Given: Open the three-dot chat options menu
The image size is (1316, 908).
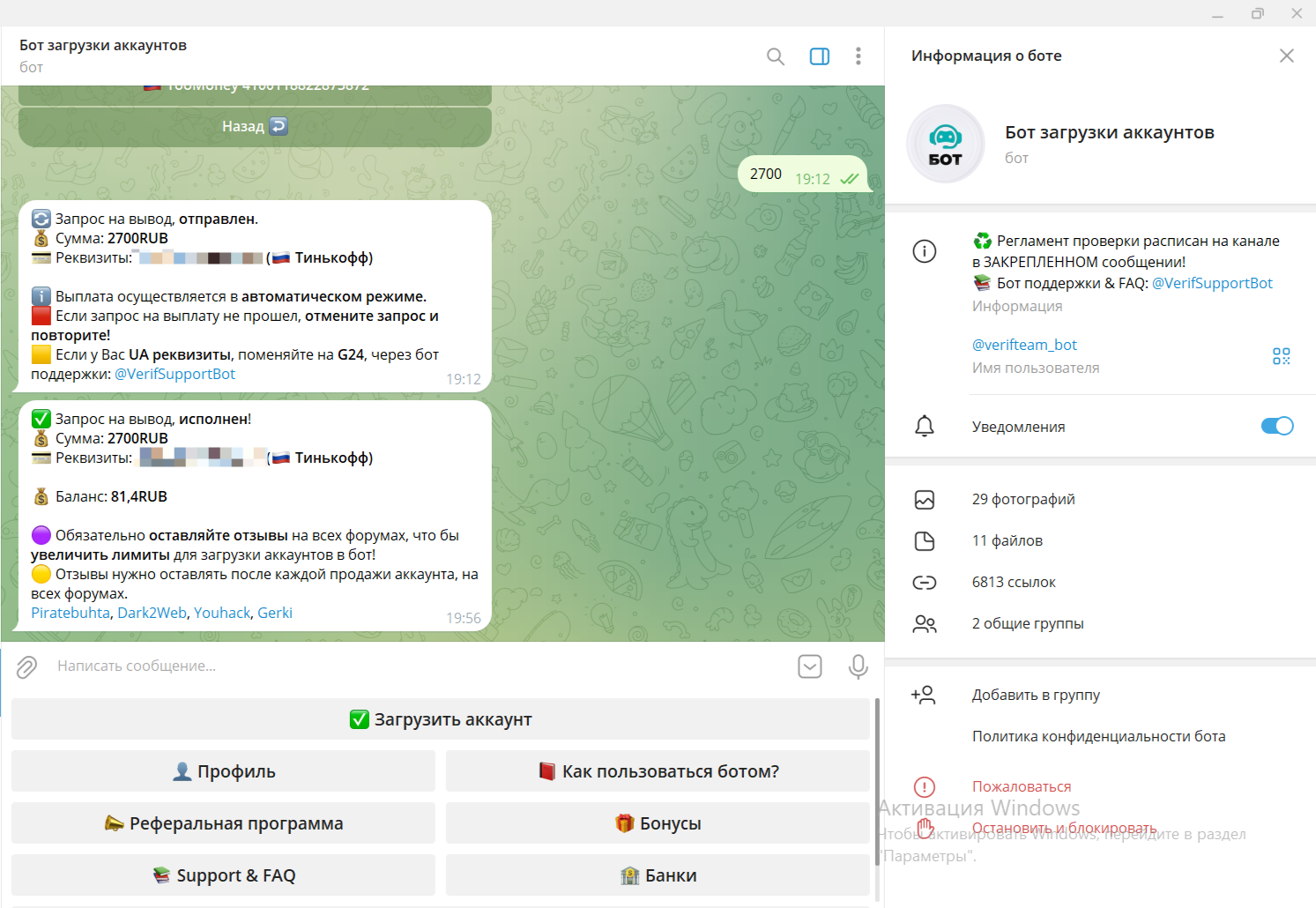Looking at the screenshot, I should pyautogui.click(x=858, y=56).
